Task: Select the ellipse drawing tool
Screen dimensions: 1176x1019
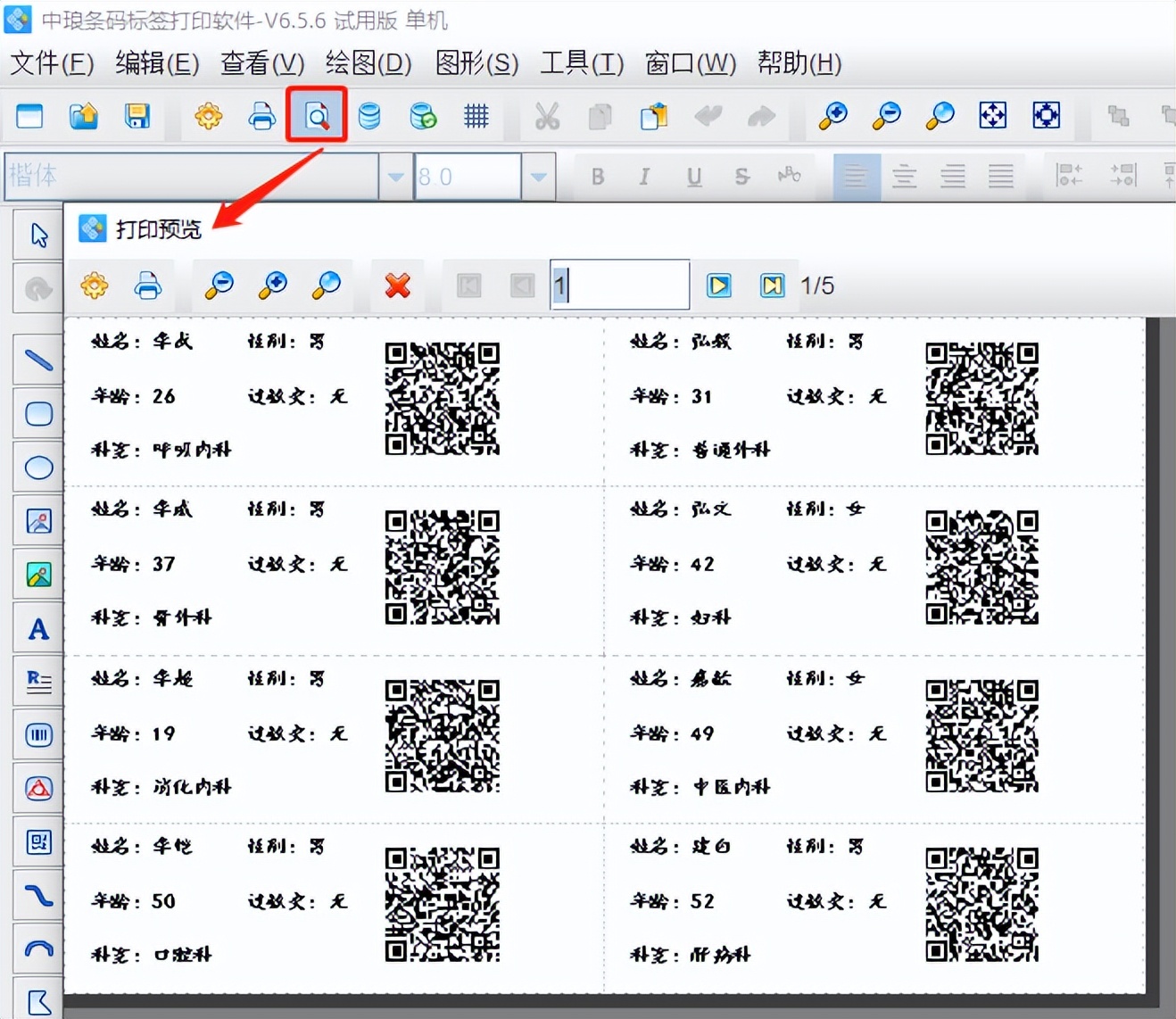Action: [38, 467]
